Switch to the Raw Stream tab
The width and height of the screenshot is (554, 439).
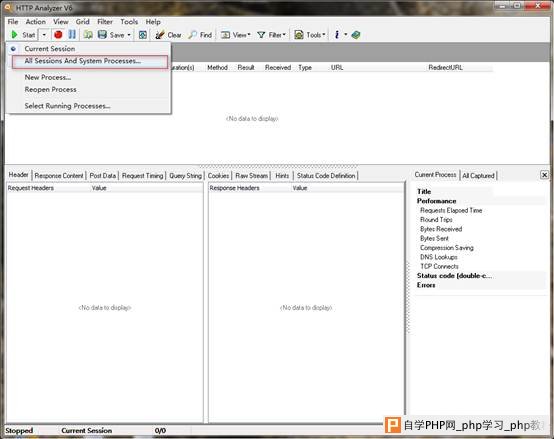point(252,176)
